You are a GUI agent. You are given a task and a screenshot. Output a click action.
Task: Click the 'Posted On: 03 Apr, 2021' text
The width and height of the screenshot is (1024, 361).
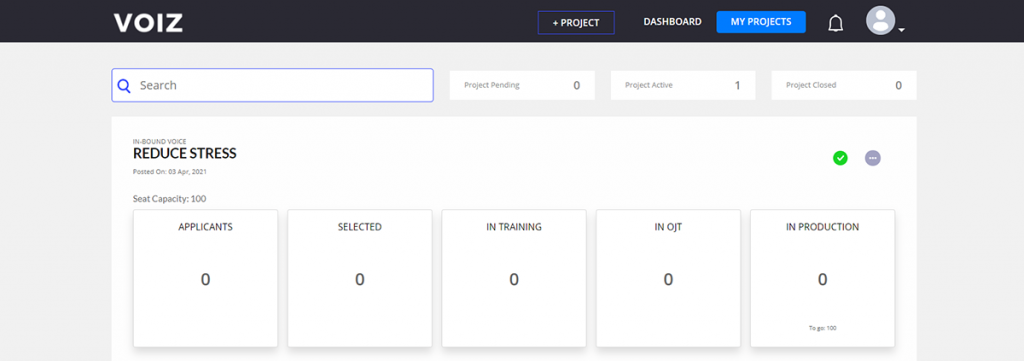coord(170,172)
